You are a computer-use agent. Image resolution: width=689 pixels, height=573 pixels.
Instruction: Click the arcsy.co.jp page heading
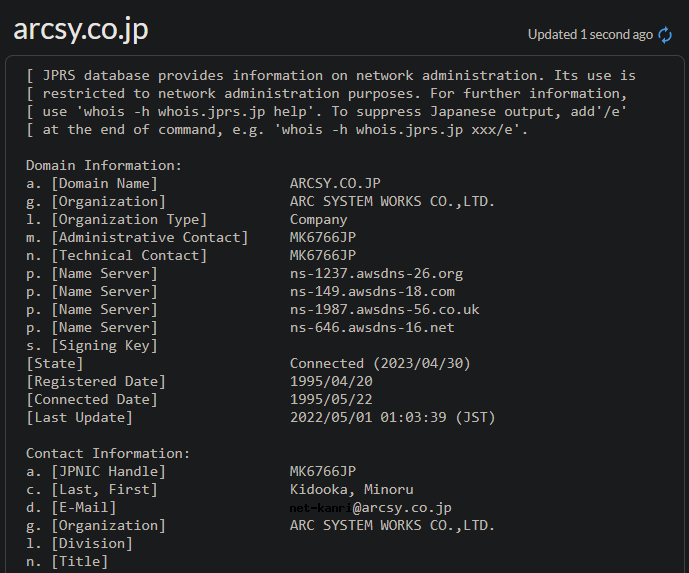(x=81, y=29)
